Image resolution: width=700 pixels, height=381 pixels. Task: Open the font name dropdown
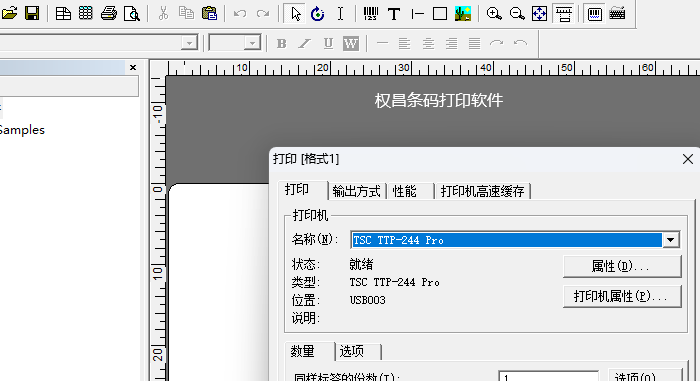click(189, 43)
